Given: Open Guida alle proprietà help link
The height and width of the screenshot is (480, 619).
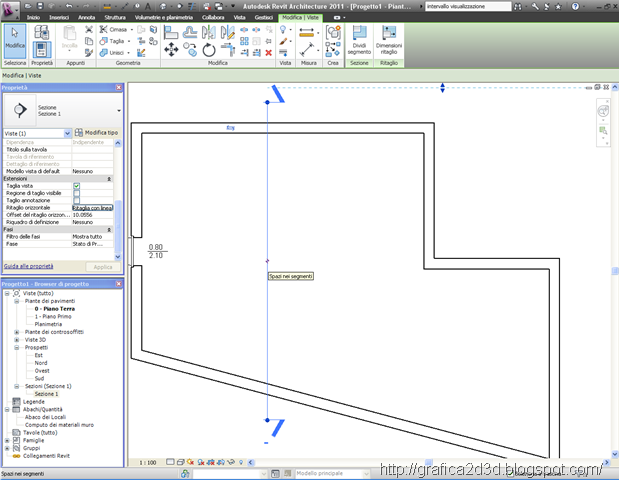Looking at the screenshot, I should (x=28, y=266).
